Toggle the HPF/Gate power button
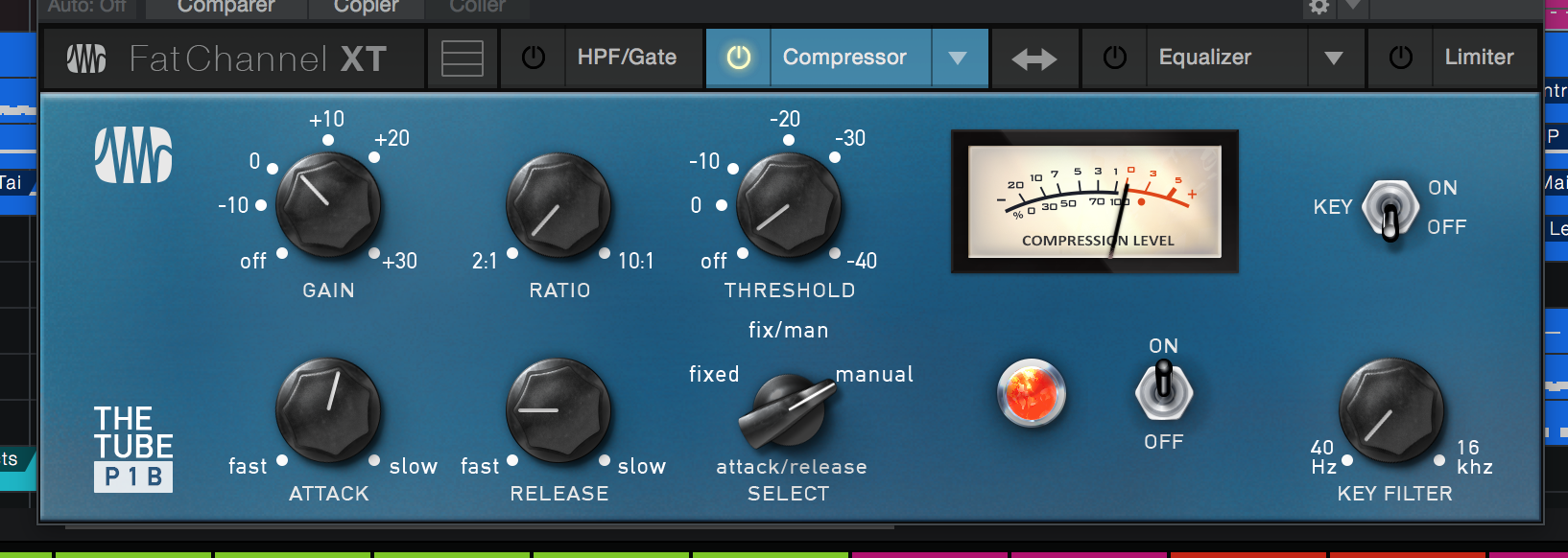 click(x=533, y=58)
